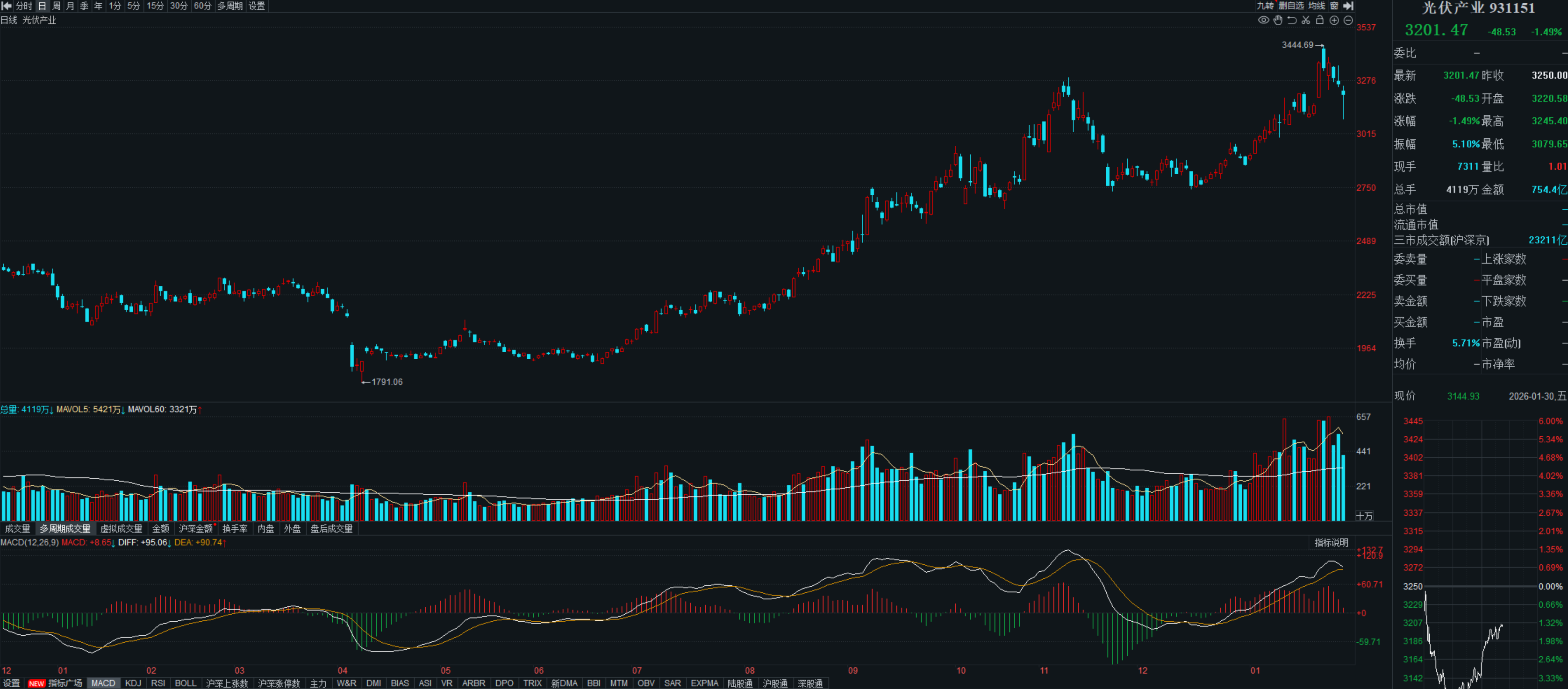Image resolution: width=1568 pixels, height=689 pixels.
Task: Click the undo arrow icon
Action: pyautogui.click(x=1292, y=20)
